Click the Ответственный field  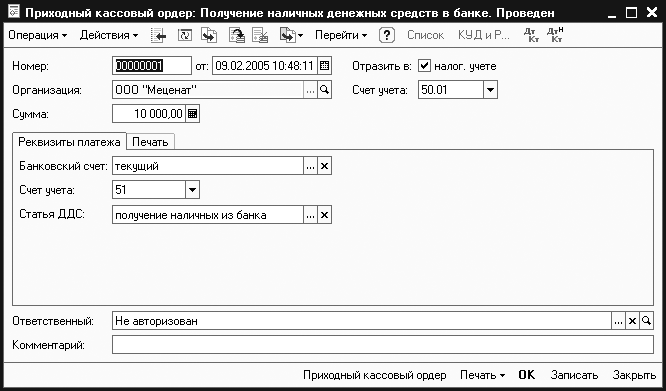[362, 321]
